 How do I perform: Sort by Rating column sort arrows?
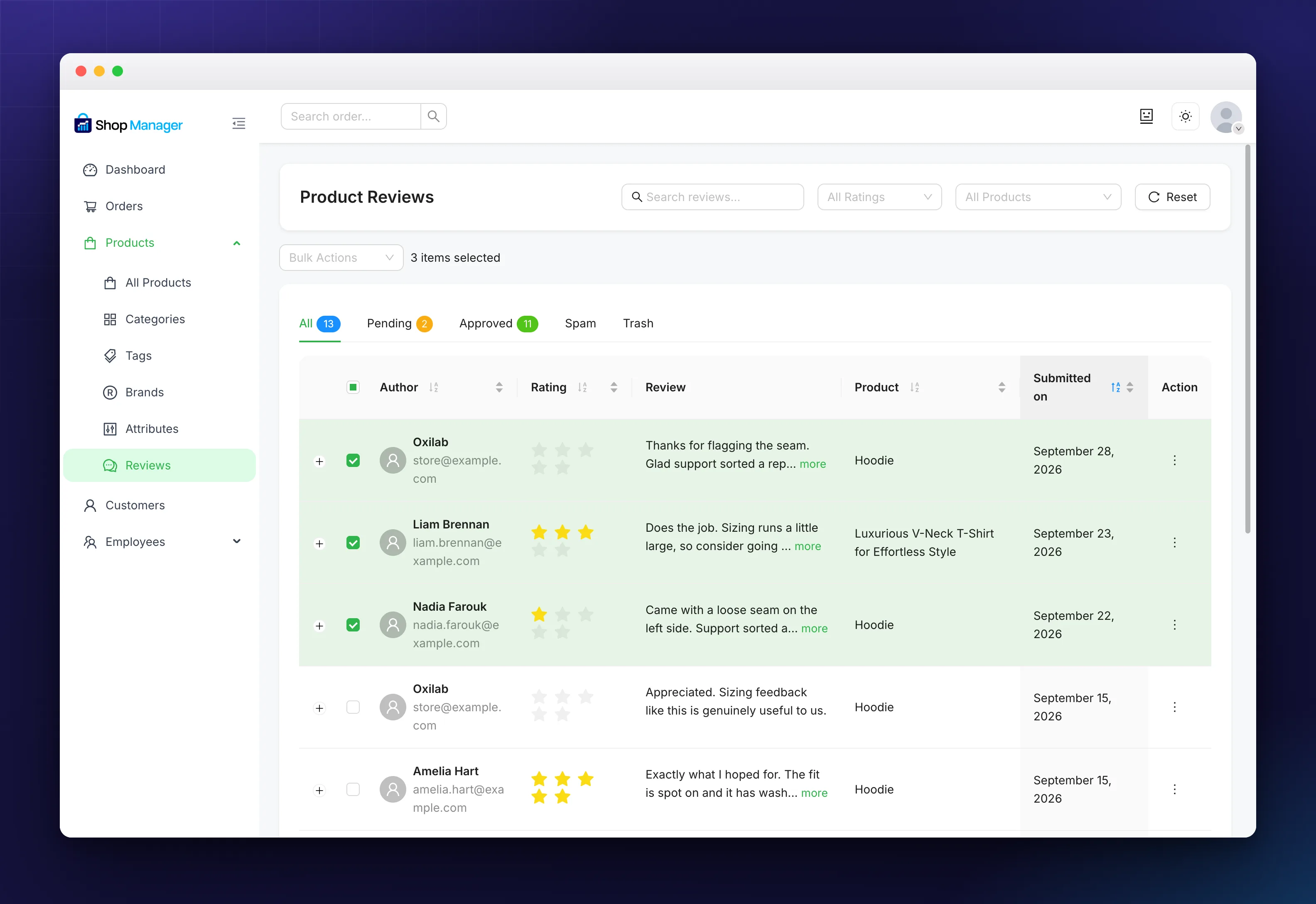(x=614, y=388)
